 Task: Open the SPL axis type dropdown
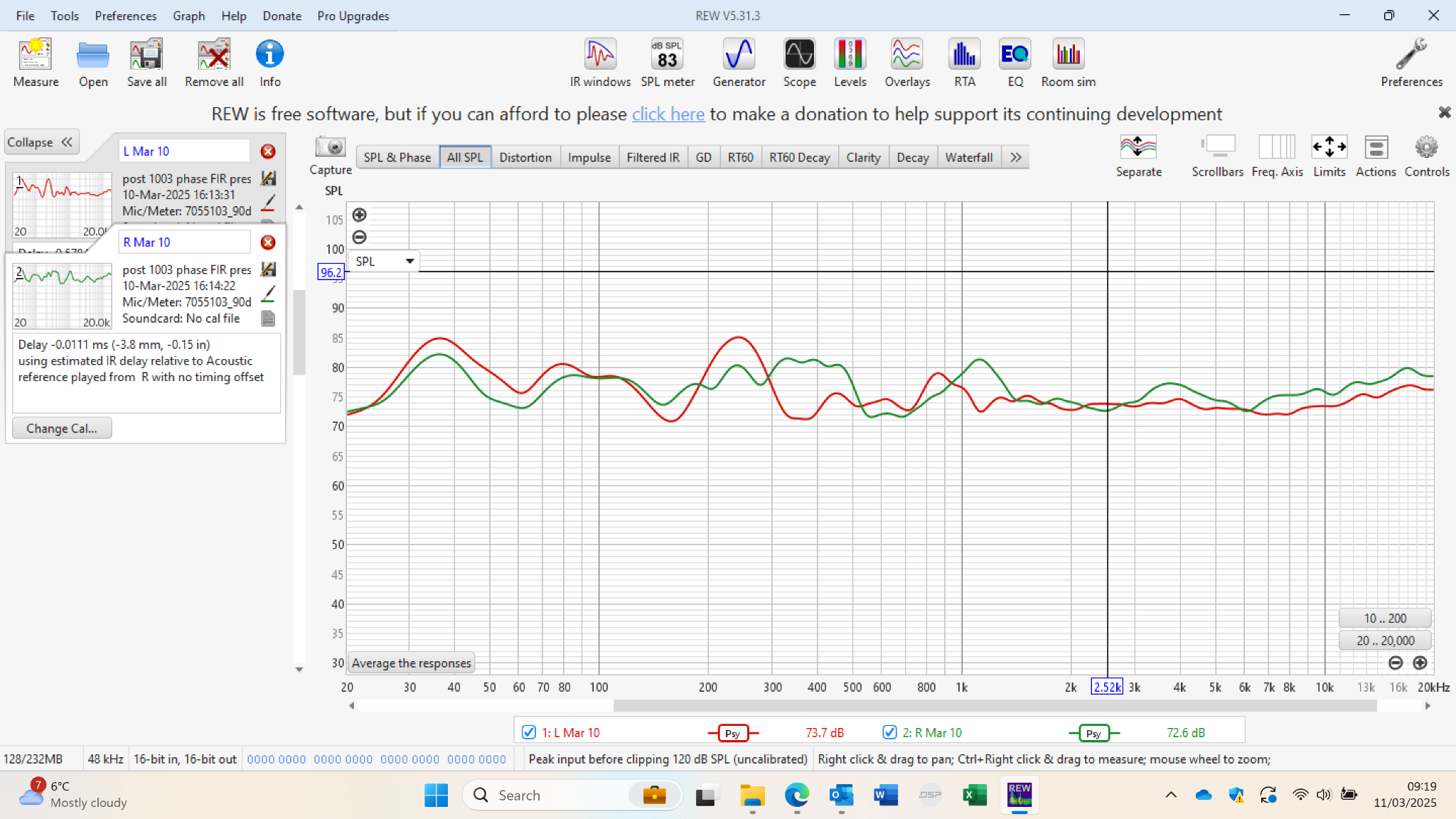click(385, 261)
